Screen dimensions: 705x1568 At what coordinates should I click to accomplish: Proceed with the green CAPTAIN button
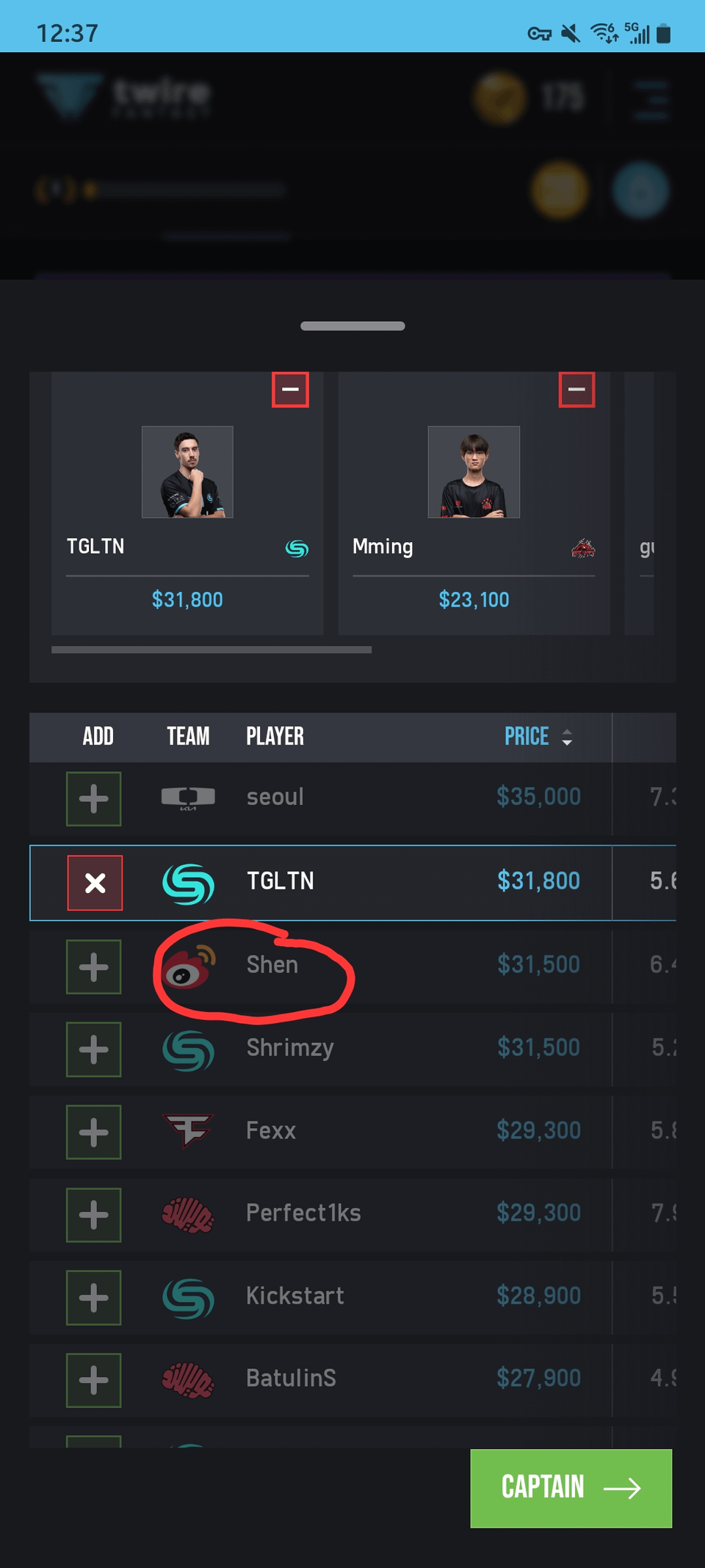point(571,1488)
